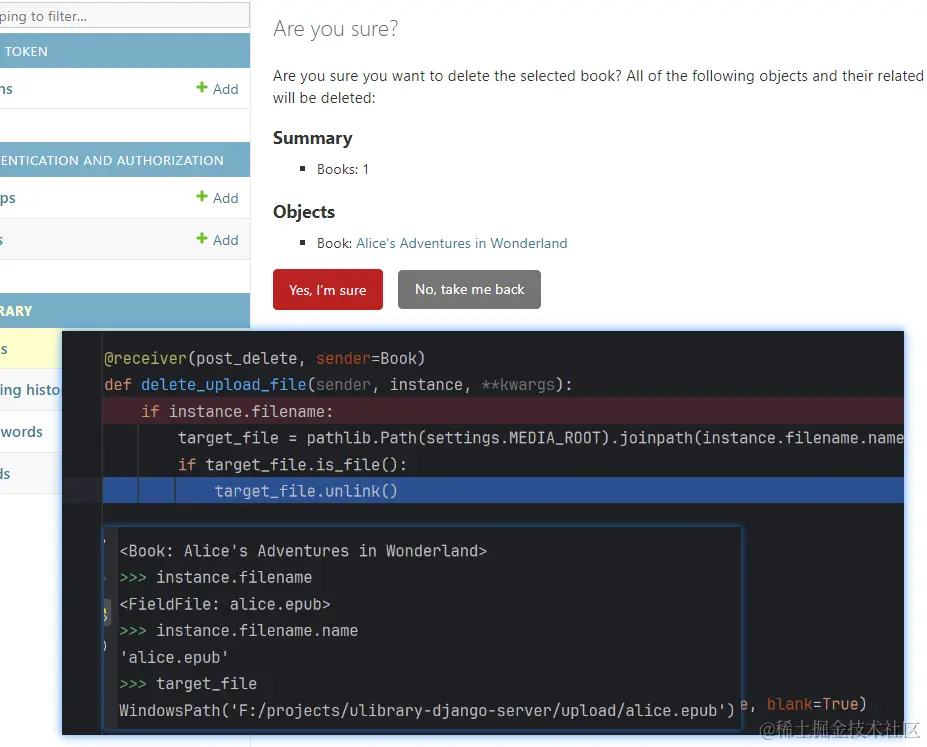Click the delete_upload_file function name
Screen dimensions: 927x747
(x=223, y=385)
